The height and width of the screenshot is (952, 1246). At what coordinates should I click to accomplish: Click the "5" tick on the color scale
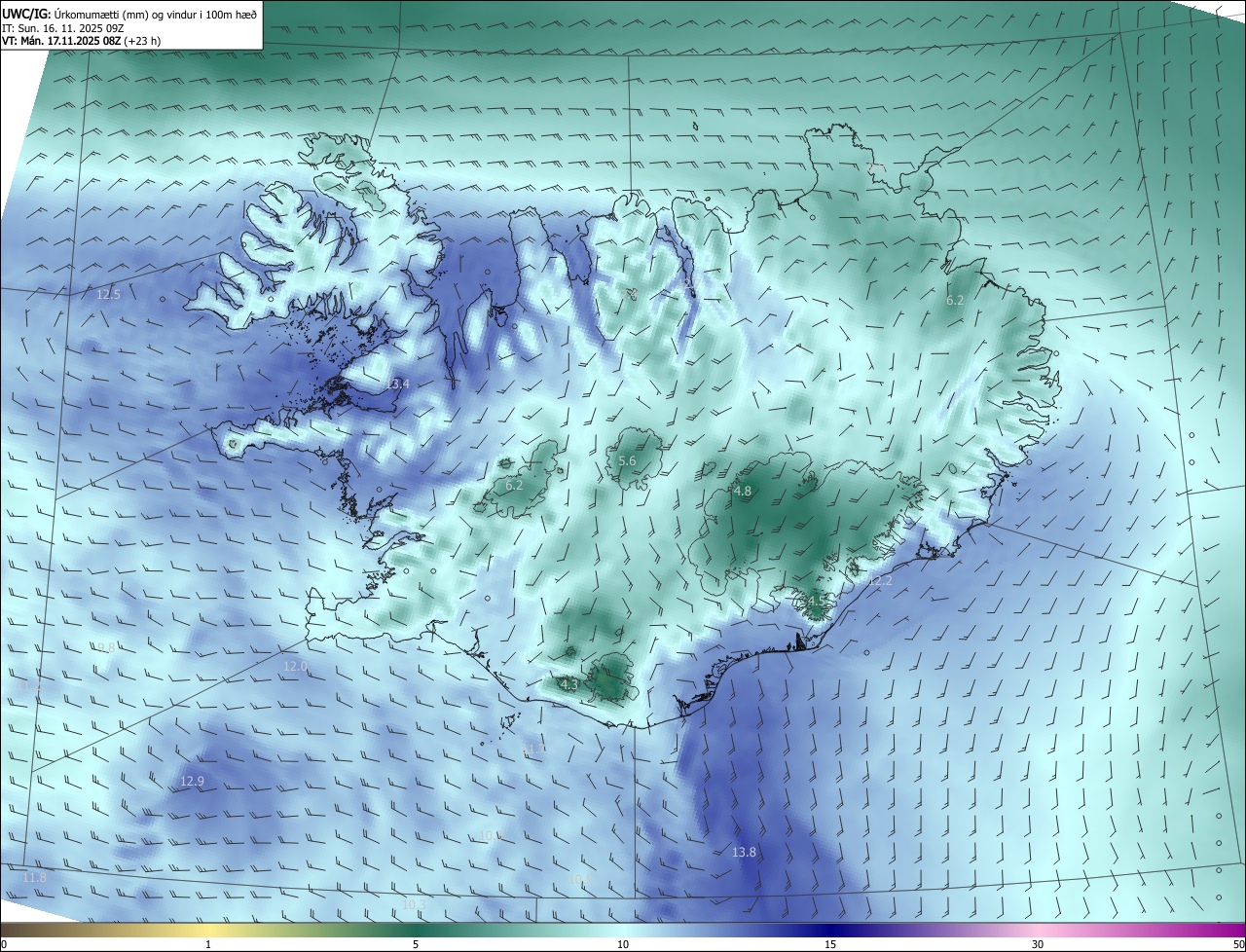[416, 944]
